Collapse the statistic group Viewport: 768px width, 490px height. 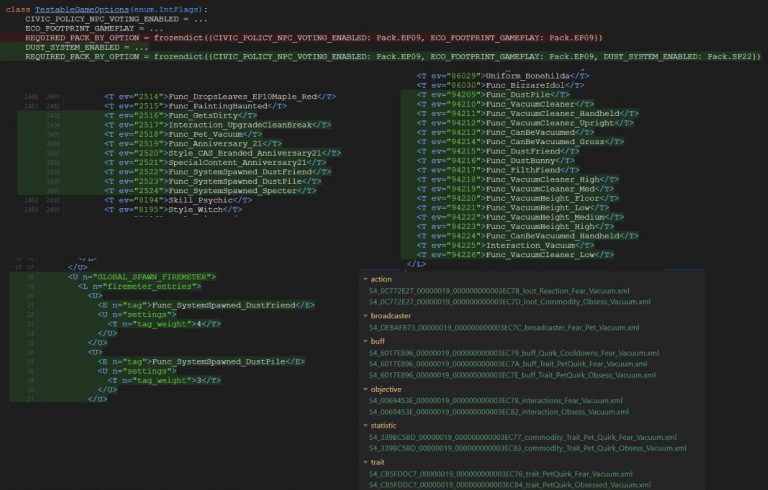(363, 425)
